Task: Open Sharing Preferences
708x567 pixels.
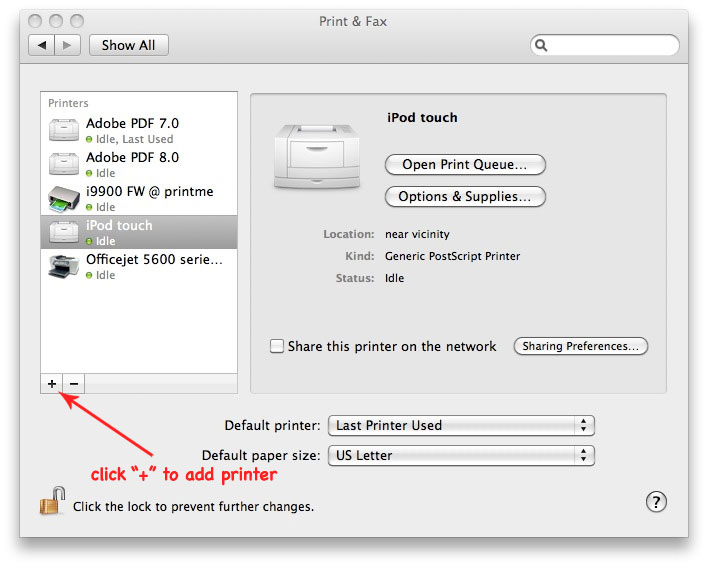Action: [581, 346]
